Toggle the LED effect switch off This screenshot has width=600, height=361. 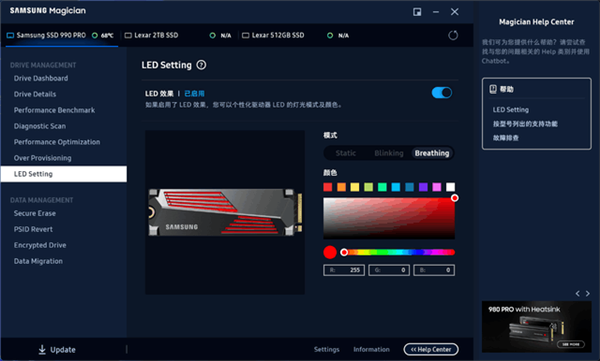tap(442, 93)
